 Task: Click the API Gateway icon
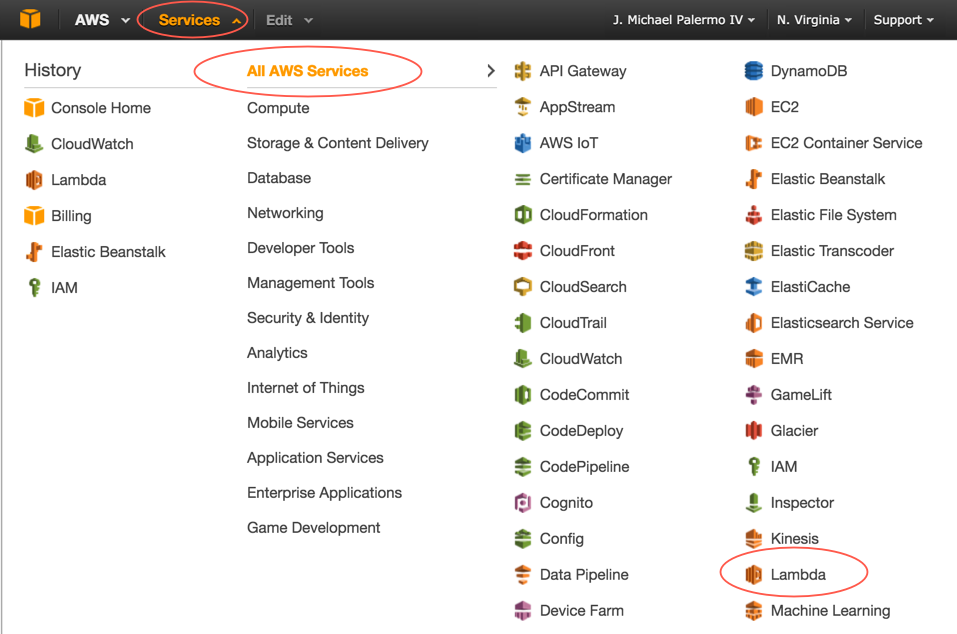[x=522, y=71]
